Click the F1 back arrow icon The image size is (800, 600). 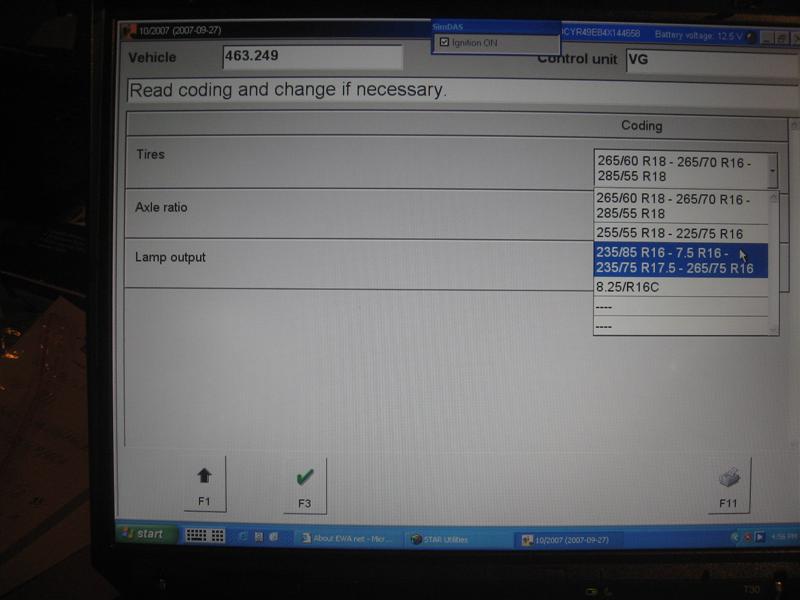coord(204,483)
